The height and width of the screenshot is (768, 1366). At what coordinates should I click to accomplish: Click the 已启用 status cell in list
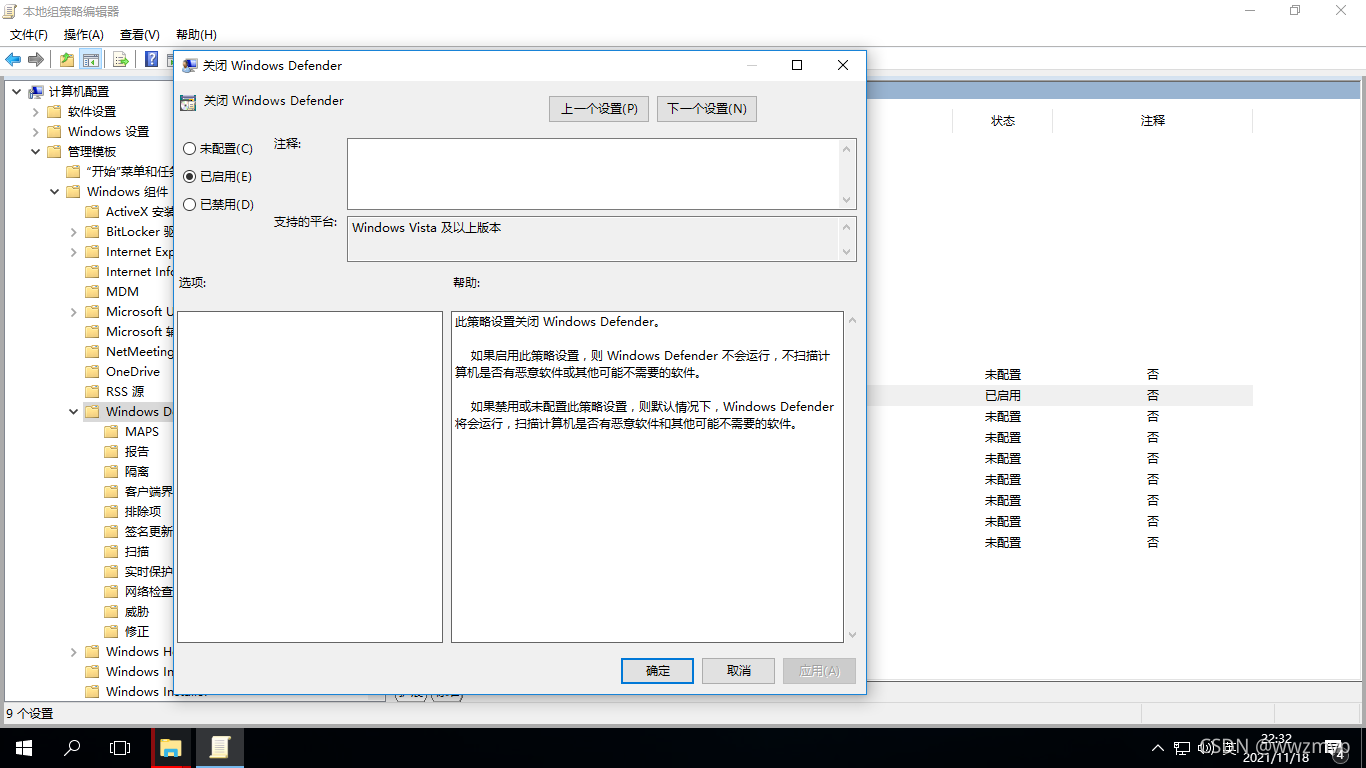(1003, 396)
